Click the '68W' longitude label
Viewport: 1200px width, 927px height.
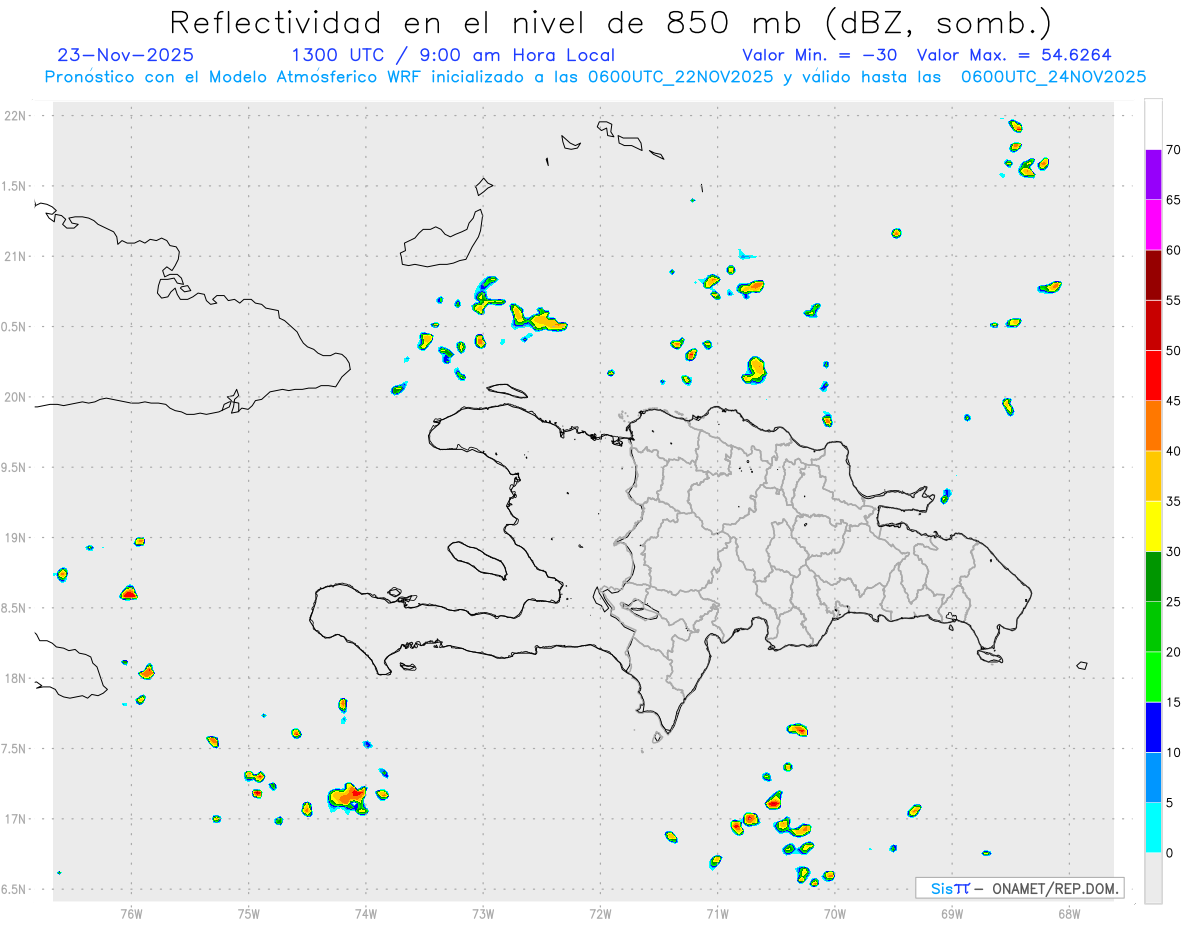coord(1069,913)
